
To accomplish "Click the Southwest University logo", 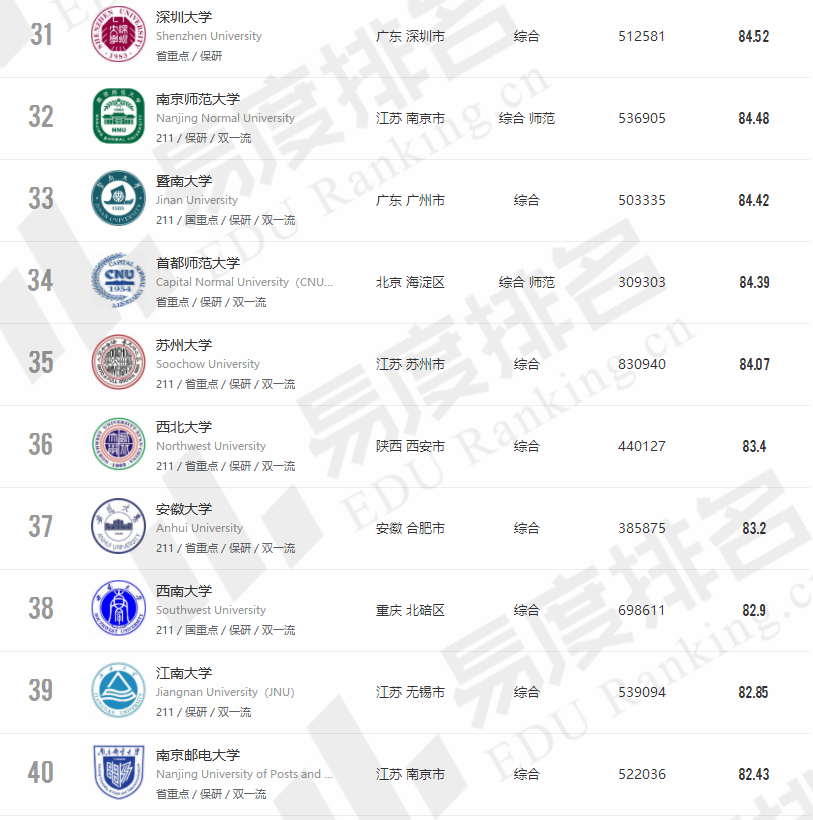I will point(119,610).
